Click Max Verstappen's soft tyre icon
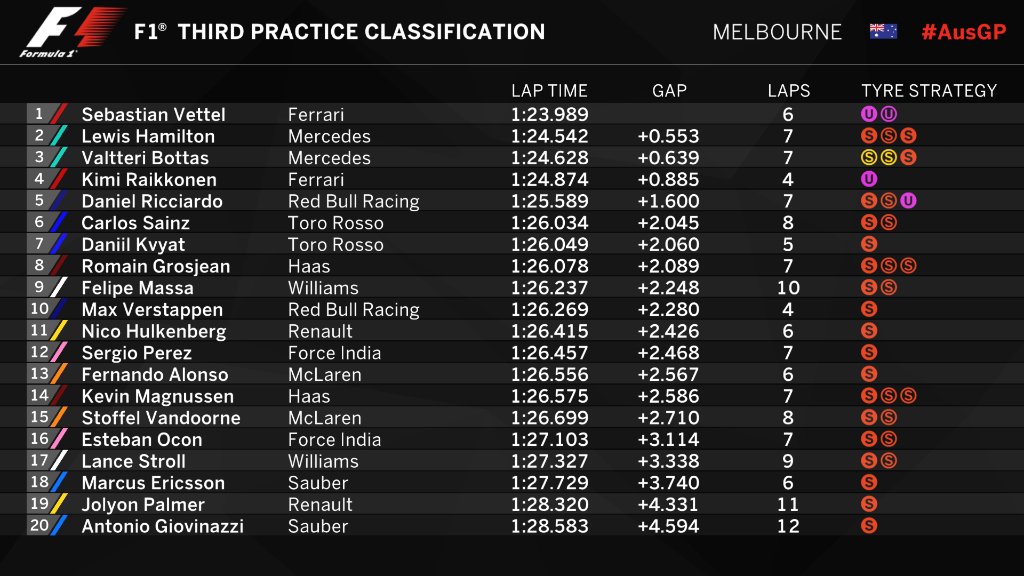The image size is (1024, 576). click(x=869, y=309)
